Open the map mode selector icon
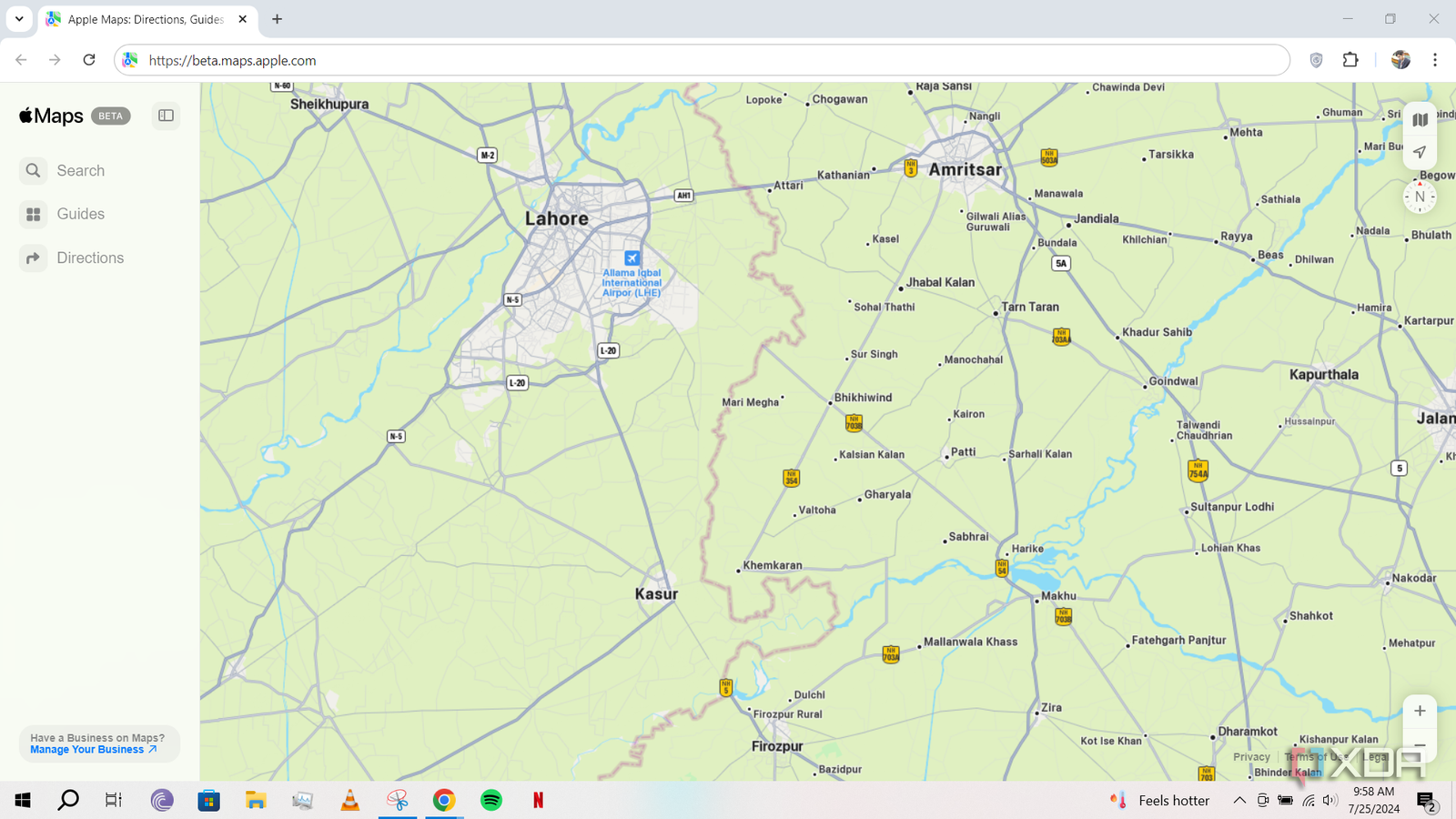This screenshot has width=1456, height=819. tap(1420, 120)
